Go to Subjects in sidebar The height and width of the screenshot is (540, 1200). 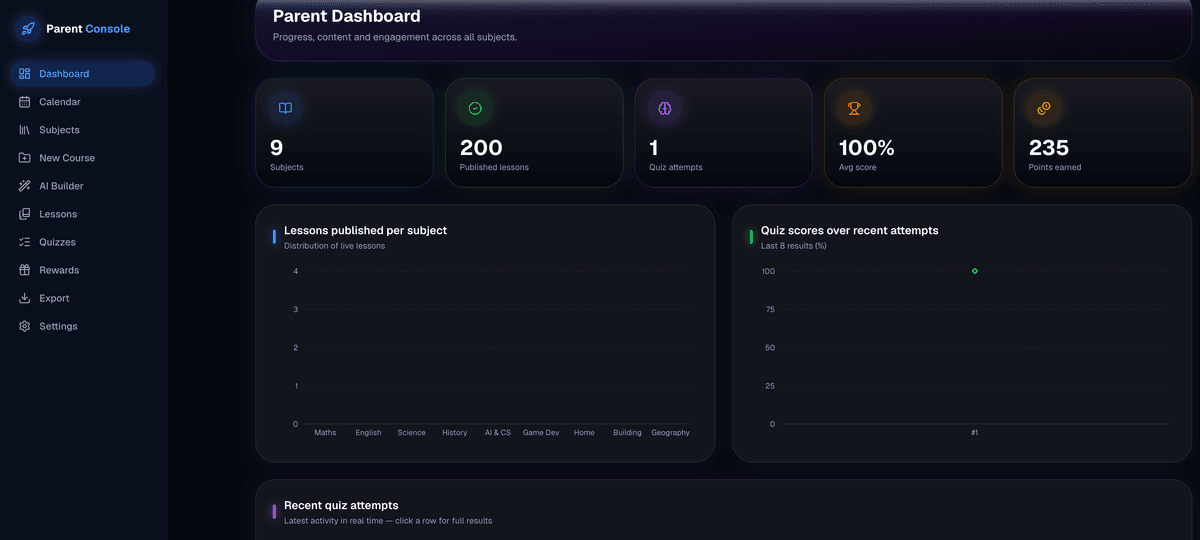coord(82,130)
